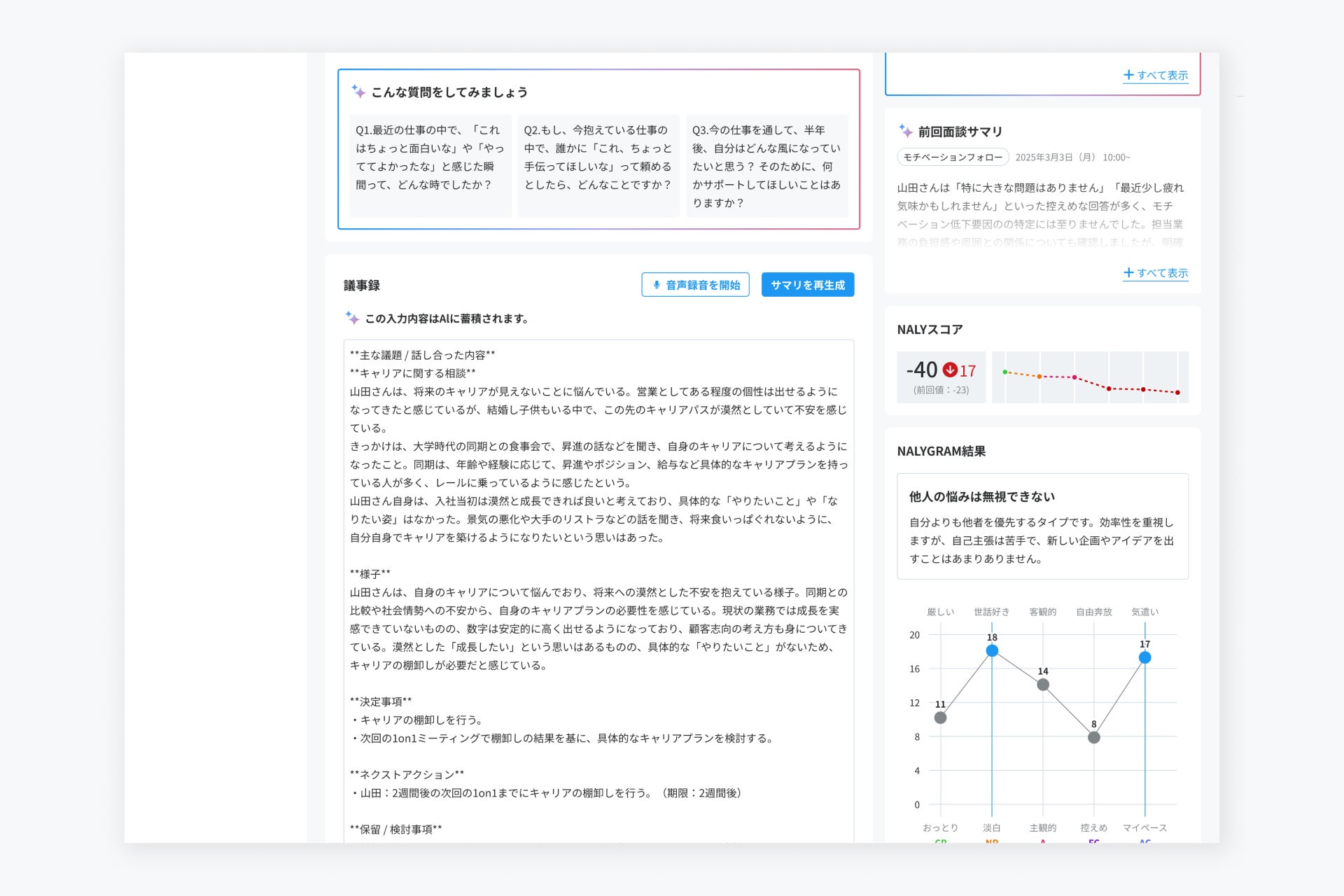Image resolution: width=1344 pixels, height=896 pixels.
Task: Click blue 世話好き data point labeled 18
Action: pyautogui.click(x=992, y=651)
